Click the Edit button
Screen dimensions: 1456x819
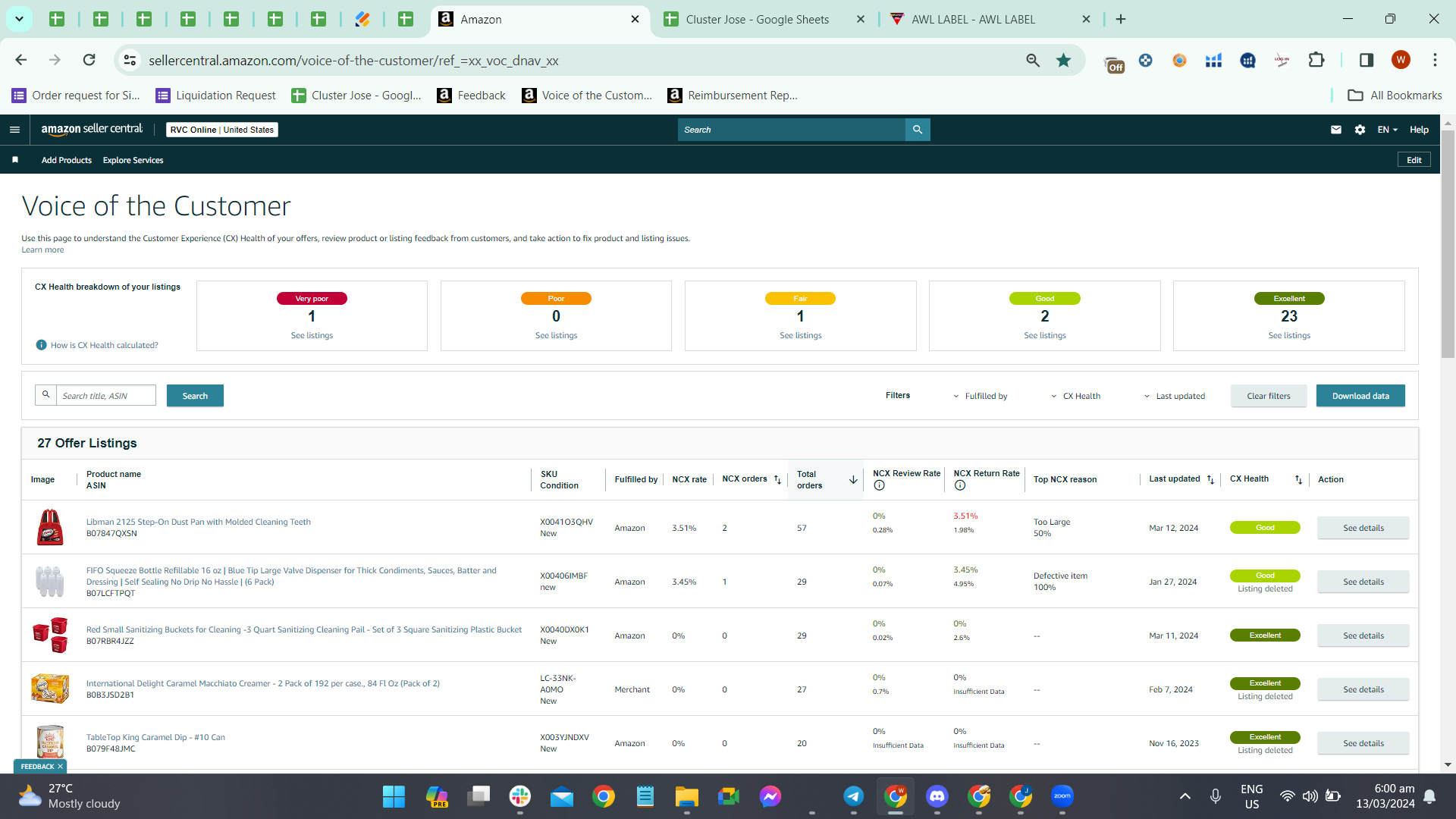coord(1414,160)
